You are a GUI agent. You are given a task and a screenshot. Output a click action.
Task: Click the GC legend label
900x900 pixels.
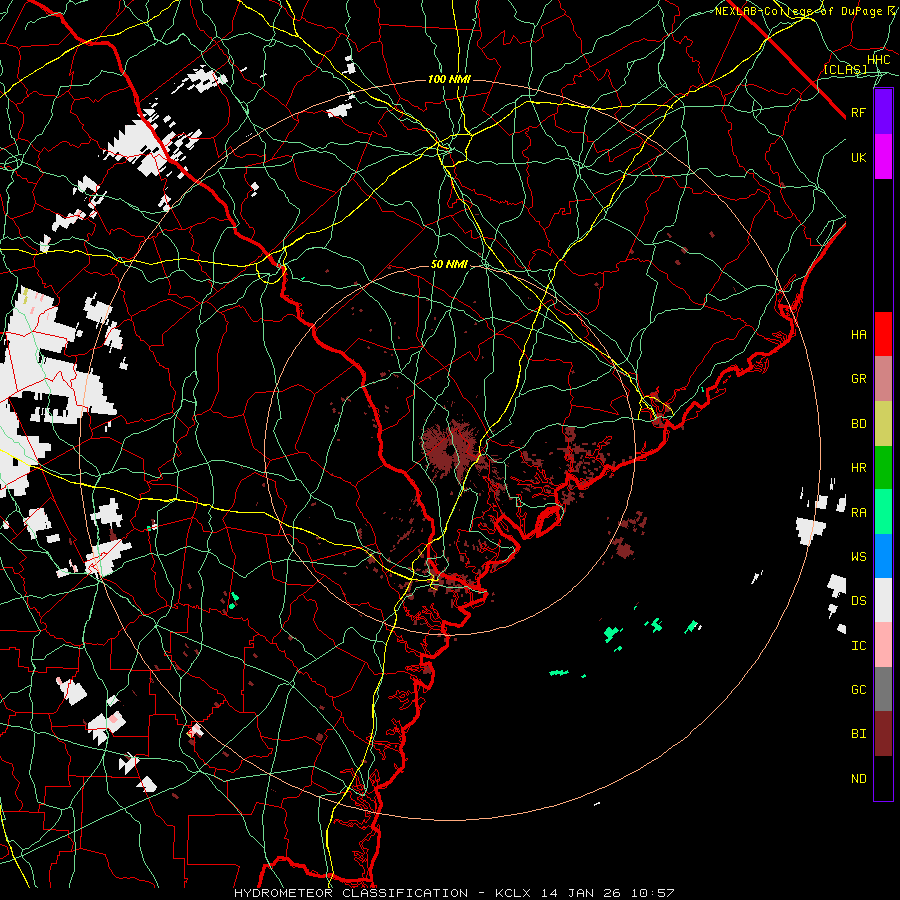click(858, 690)
